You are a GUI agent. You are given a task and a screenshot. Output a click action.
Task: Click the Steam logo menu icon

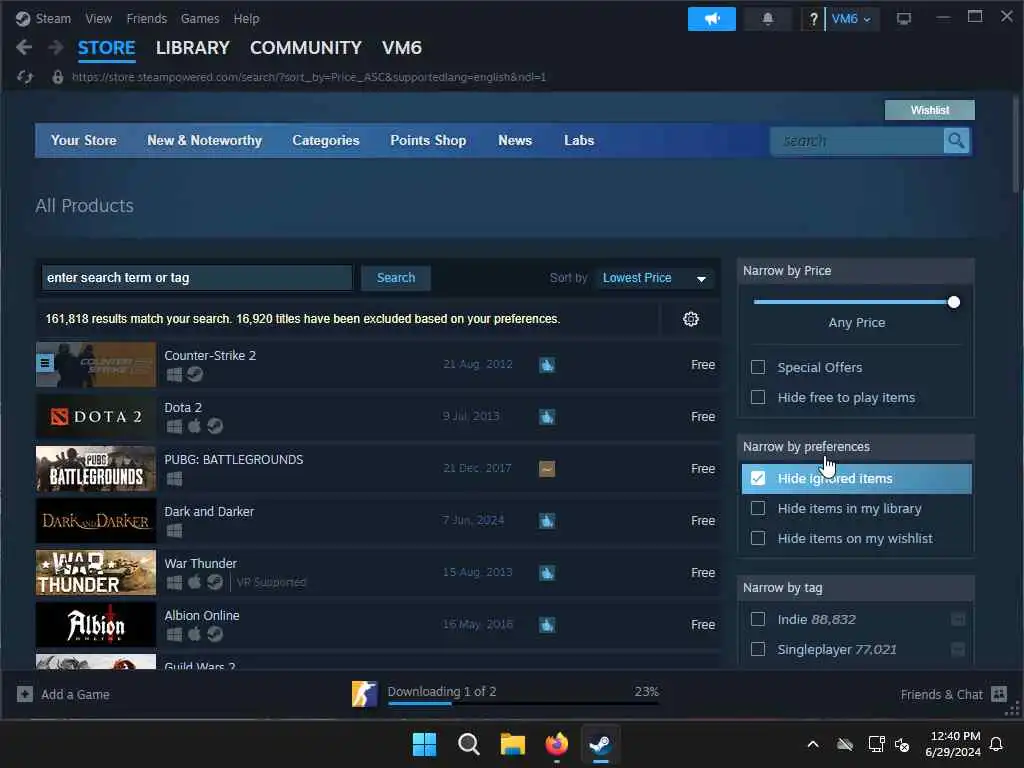point(23,18)
